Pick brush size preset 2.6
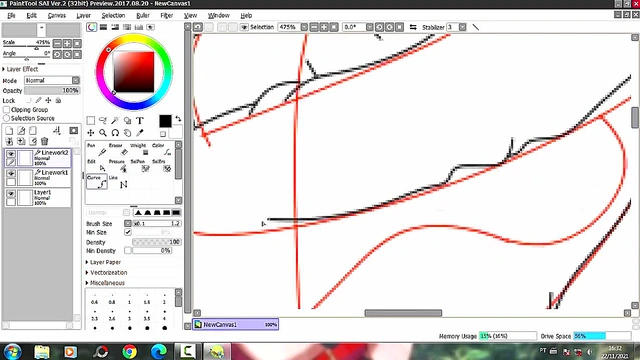The width and height of the screenshot is (640, 360). coord(112,315)
